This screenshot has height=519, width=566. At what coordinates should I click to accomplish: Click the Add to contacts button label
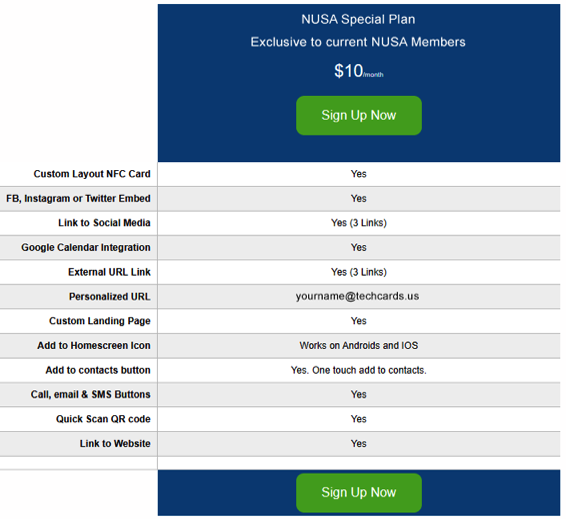98,370
